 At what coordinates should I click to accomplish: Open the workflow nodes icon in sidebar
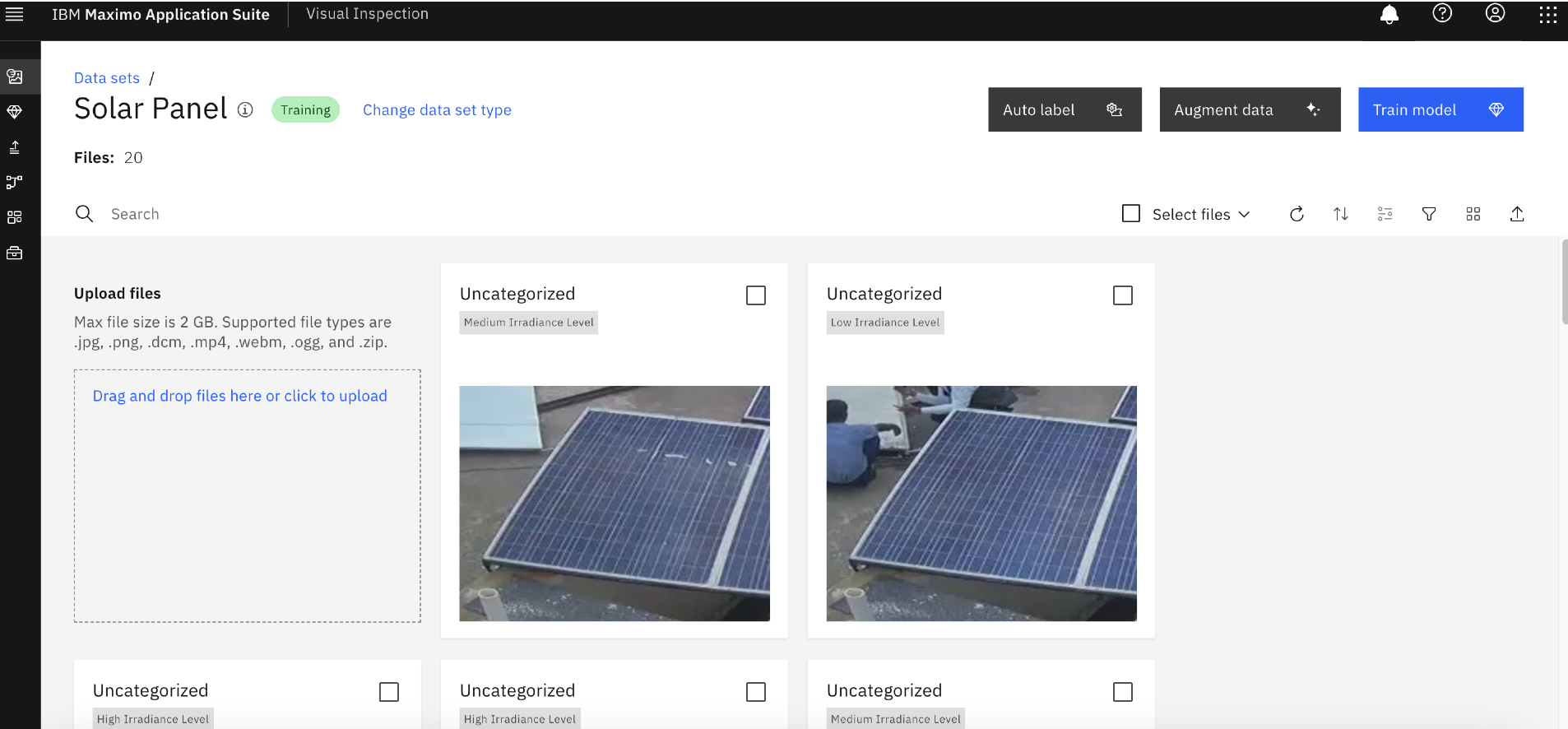point(15,182)
